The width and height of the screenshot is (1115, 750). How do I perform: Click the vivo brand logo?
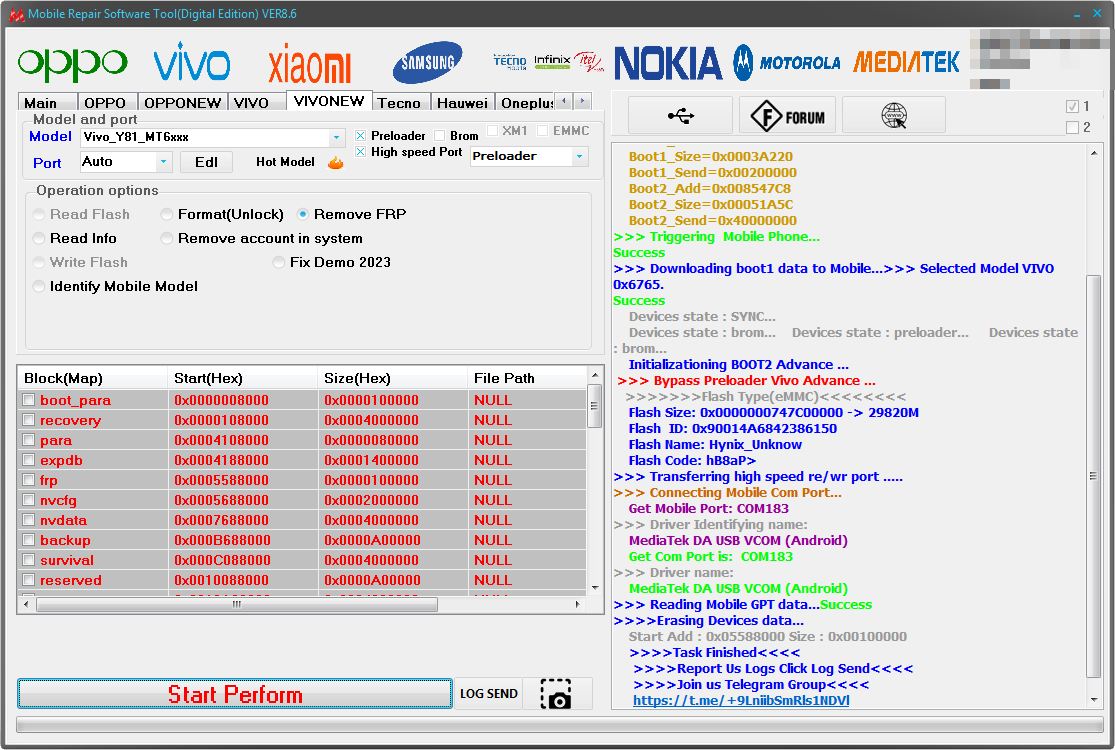click(x=192, y=62)
